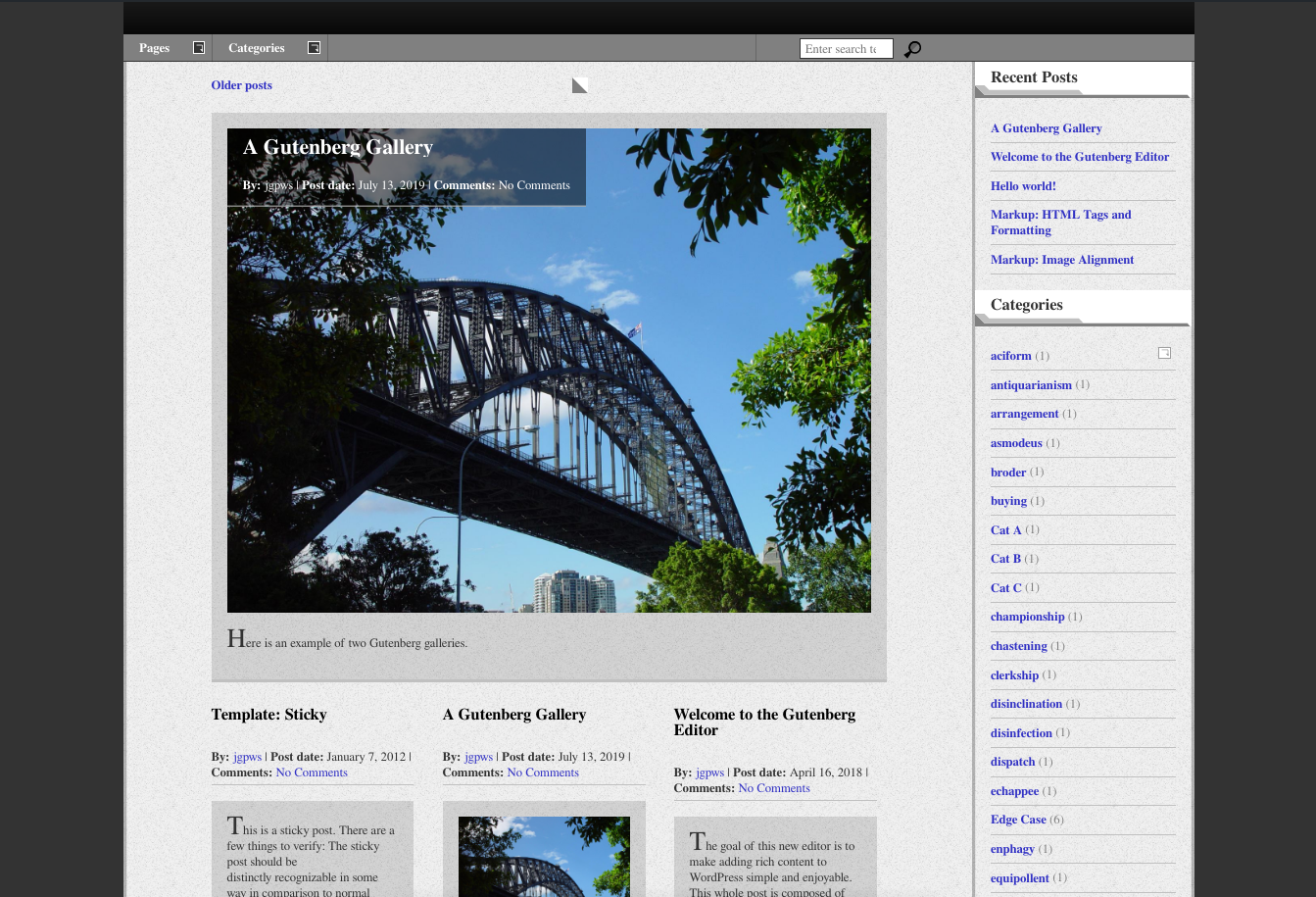Select the dispatch category
This screenshot has width=1316, height=897.
point(1012,762)
